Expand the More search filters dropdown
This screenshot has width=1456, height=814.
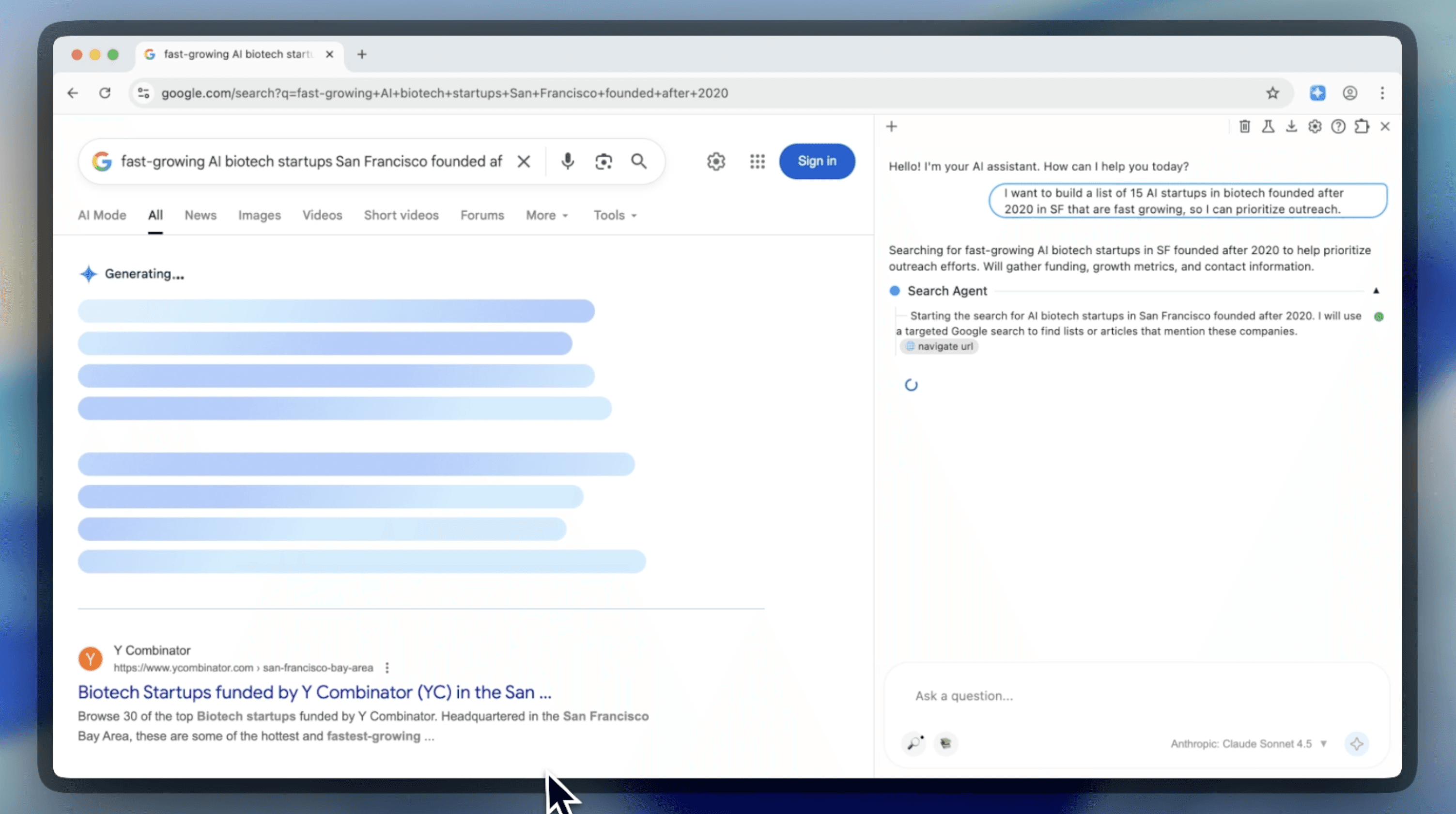(x=546, y=215)
